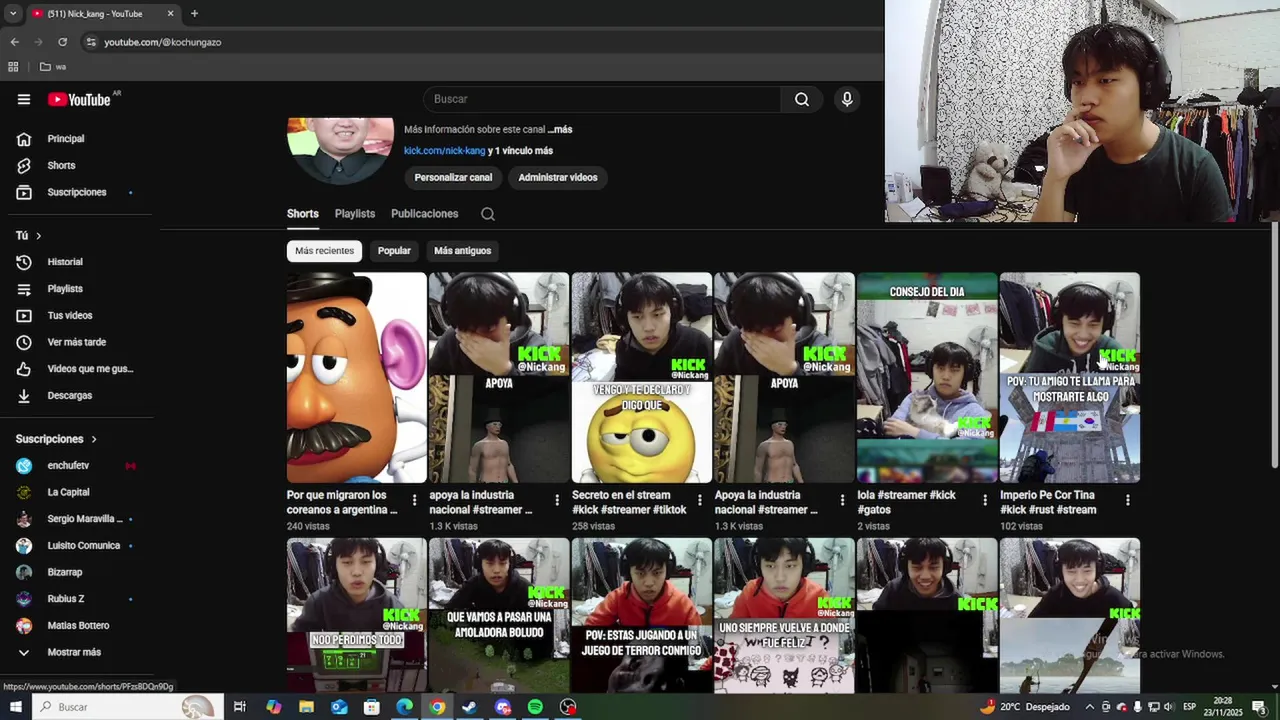Switch to the Shorts channel tab
Viewport: 1280px width, 720px height.
pos(302,214)
